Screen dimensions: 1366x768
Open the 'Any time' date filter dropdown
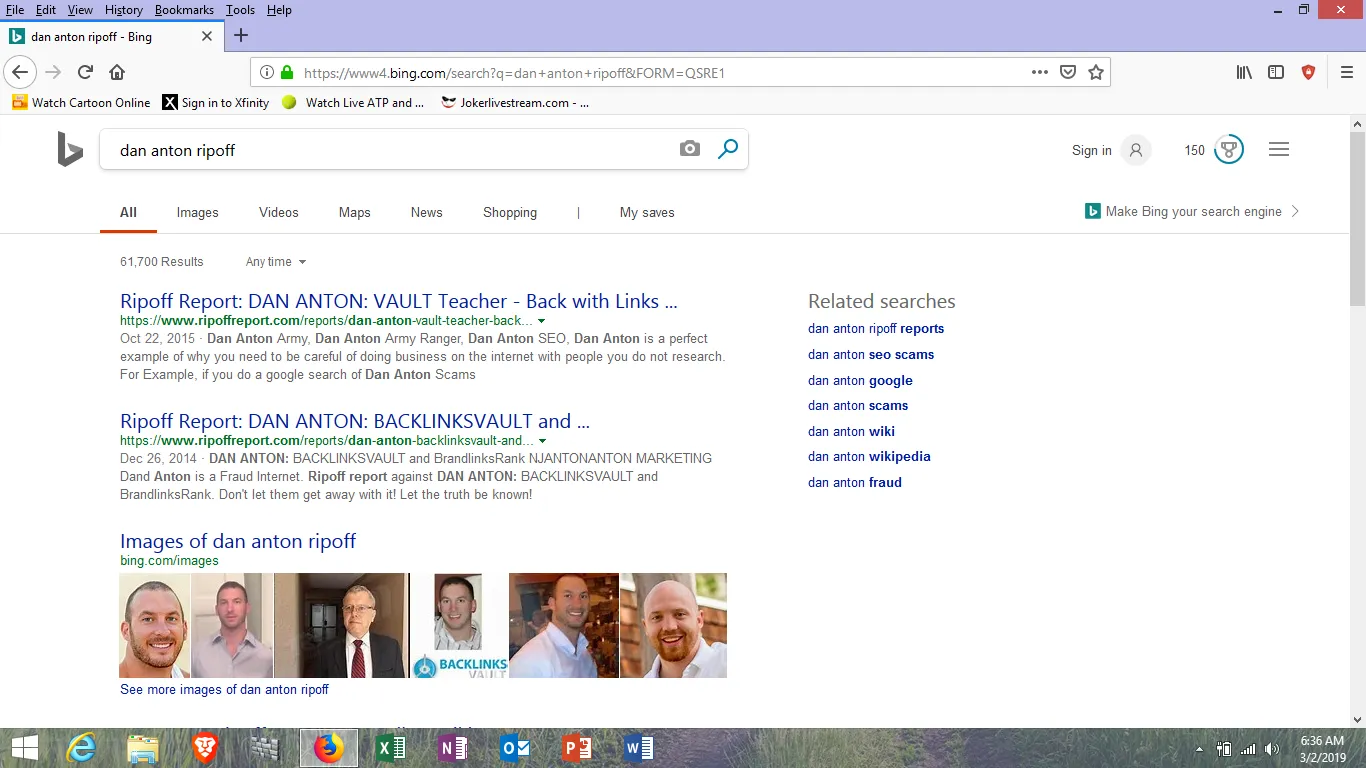pyautogui.click(x=276, y=262)
